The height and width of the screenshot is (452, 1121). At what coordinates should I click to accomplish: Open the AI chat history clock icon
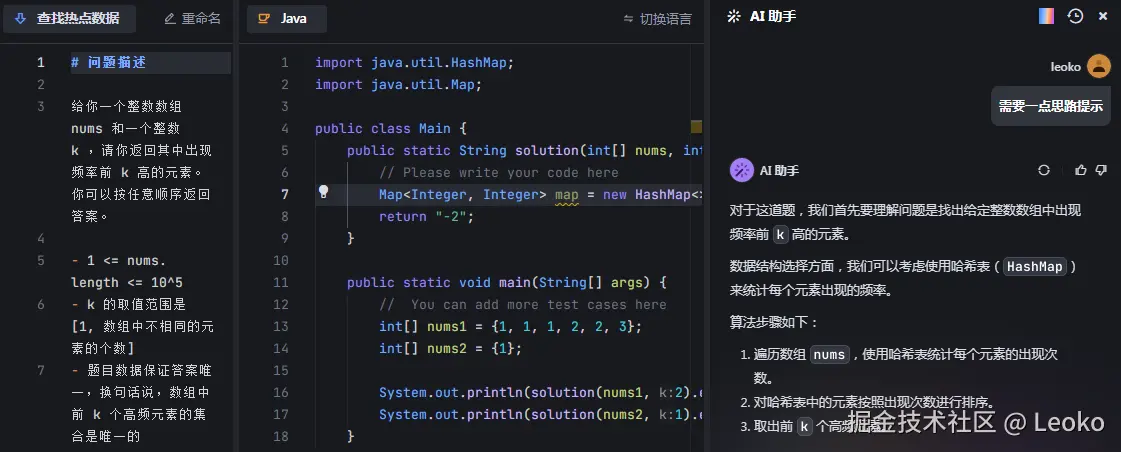[1075, 16]
